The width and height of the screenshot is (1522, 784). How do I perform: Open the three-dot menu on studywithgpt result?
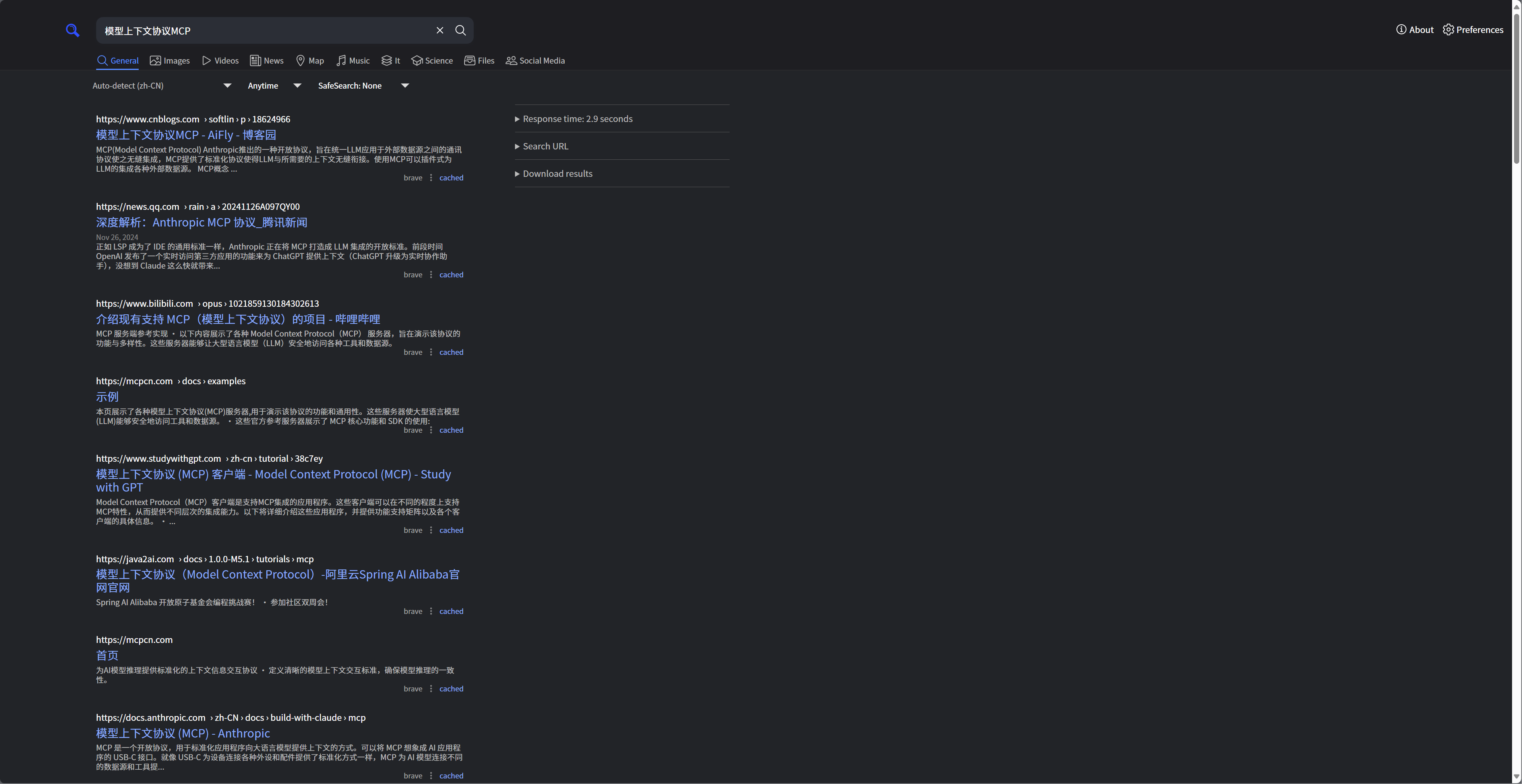point(431,530)
